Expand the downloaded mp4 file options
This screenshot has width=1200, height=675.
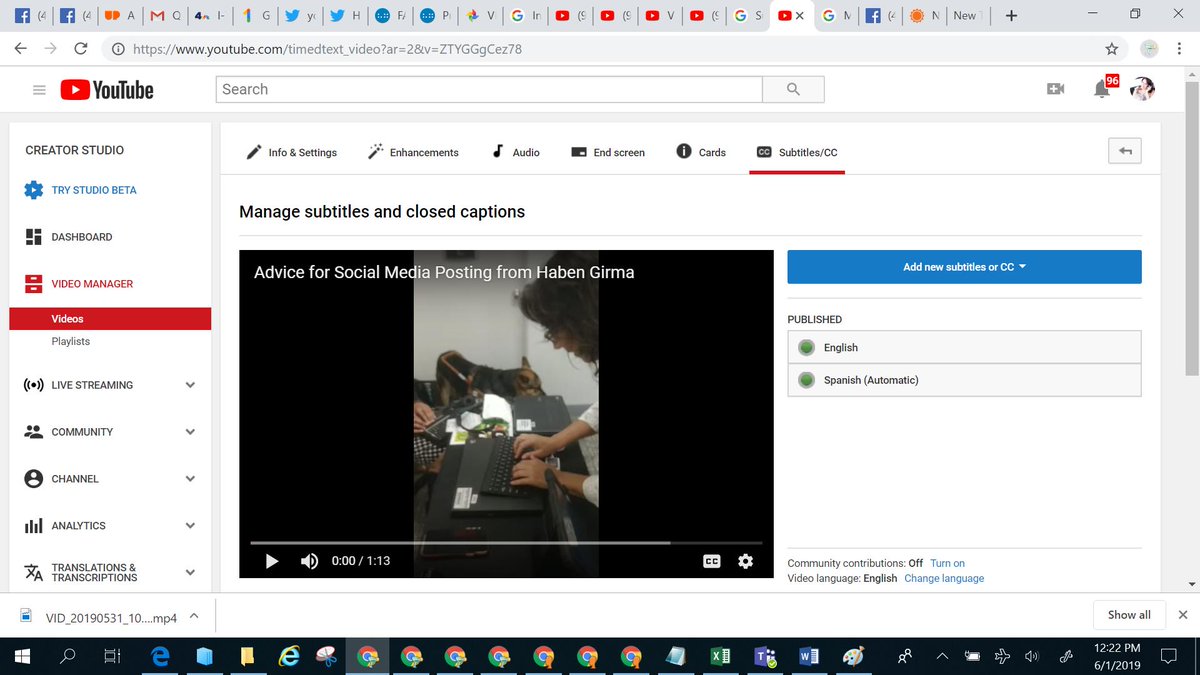(x=196, y=616)
